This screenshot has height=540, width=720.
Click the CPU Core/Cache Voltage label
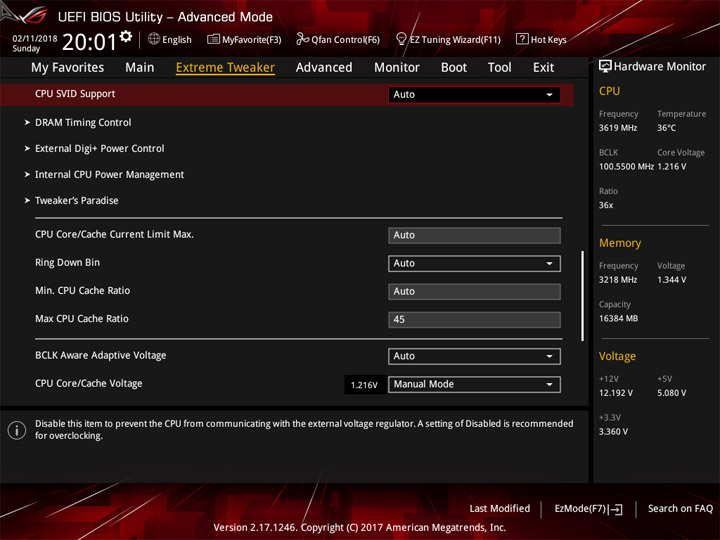coord(89,383)
